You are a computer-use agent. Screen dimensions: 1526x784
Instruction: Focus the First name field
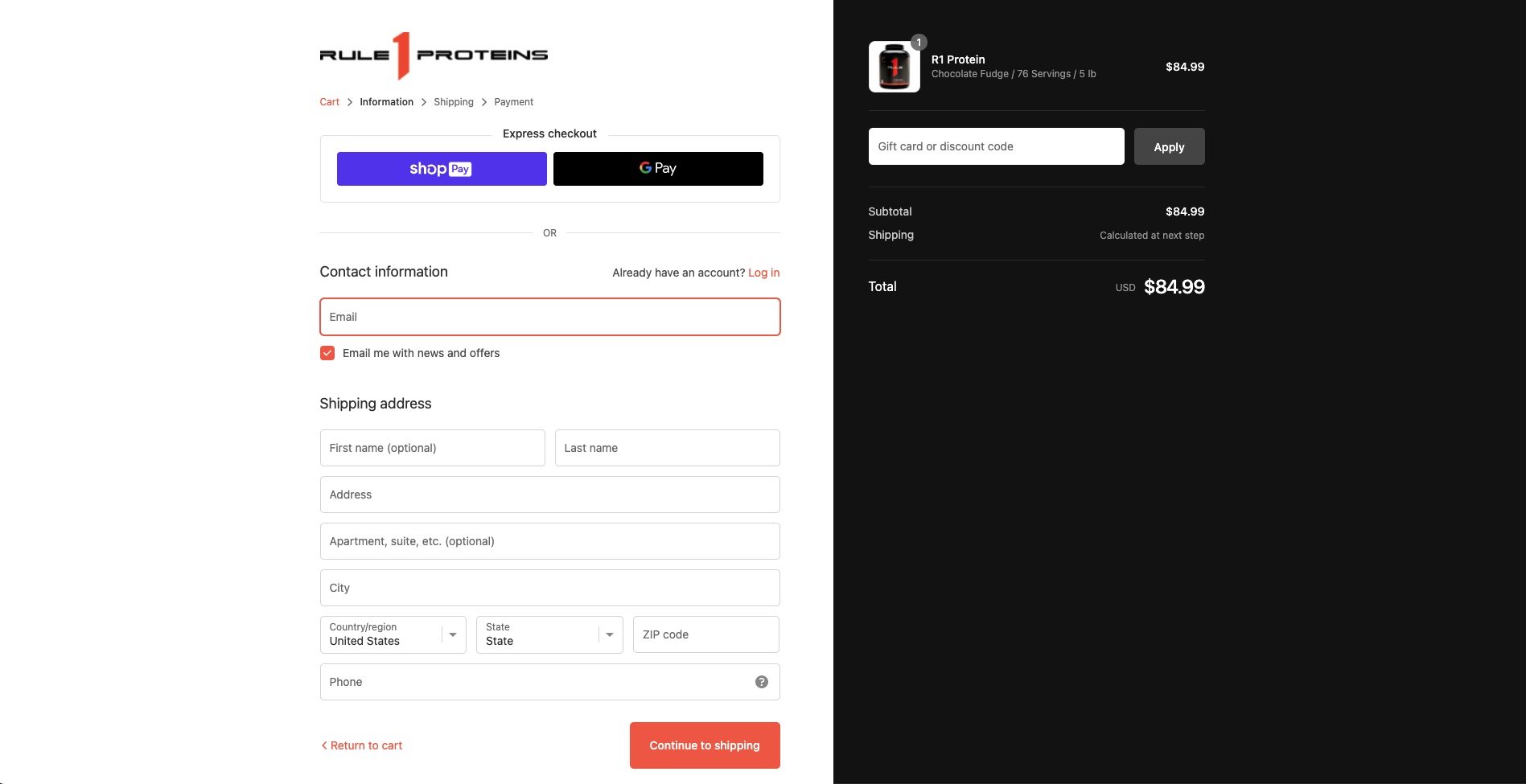[433, 448]
